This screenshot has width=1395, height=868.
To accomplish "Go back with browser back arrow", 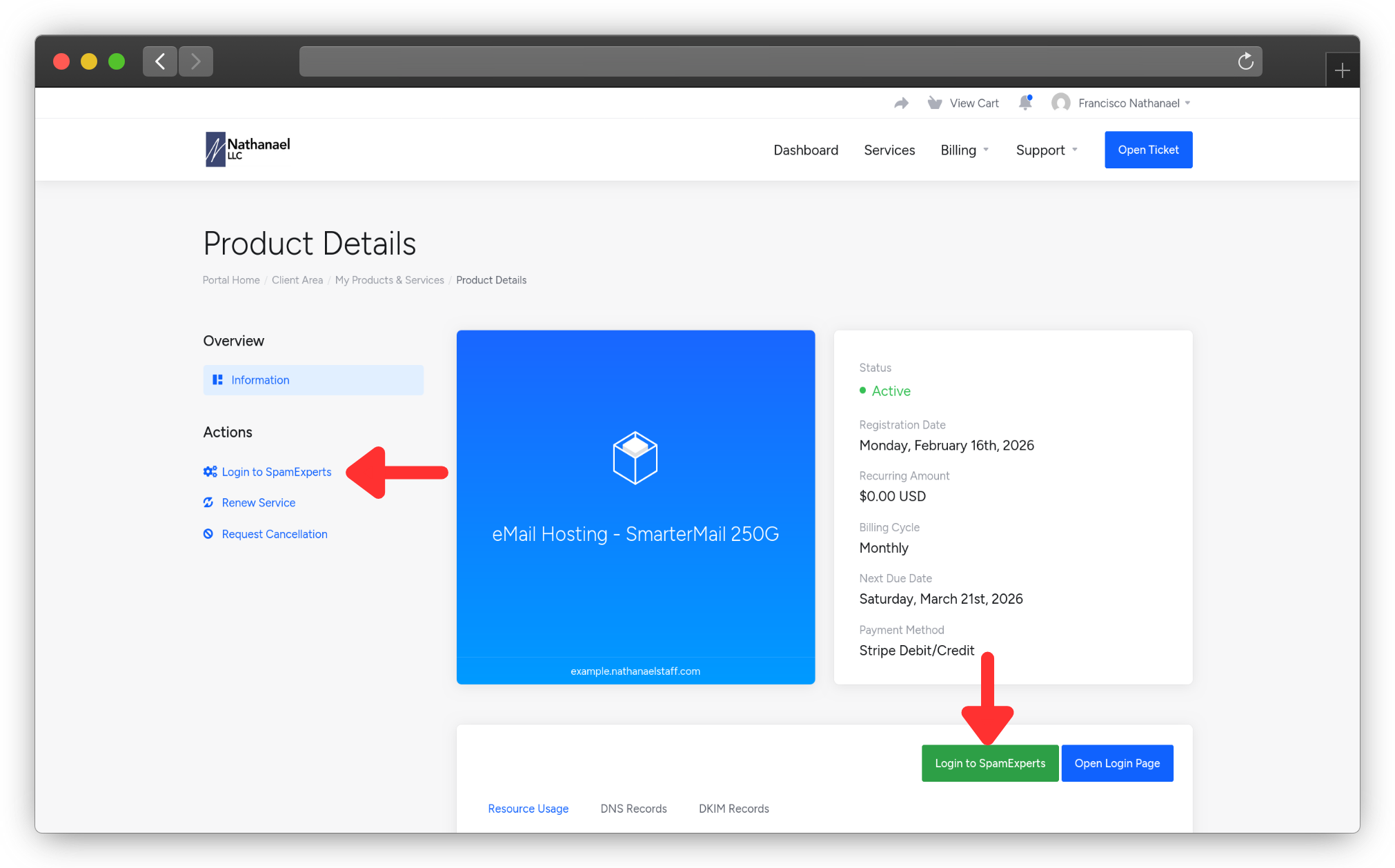I will (x=160, y=61).
